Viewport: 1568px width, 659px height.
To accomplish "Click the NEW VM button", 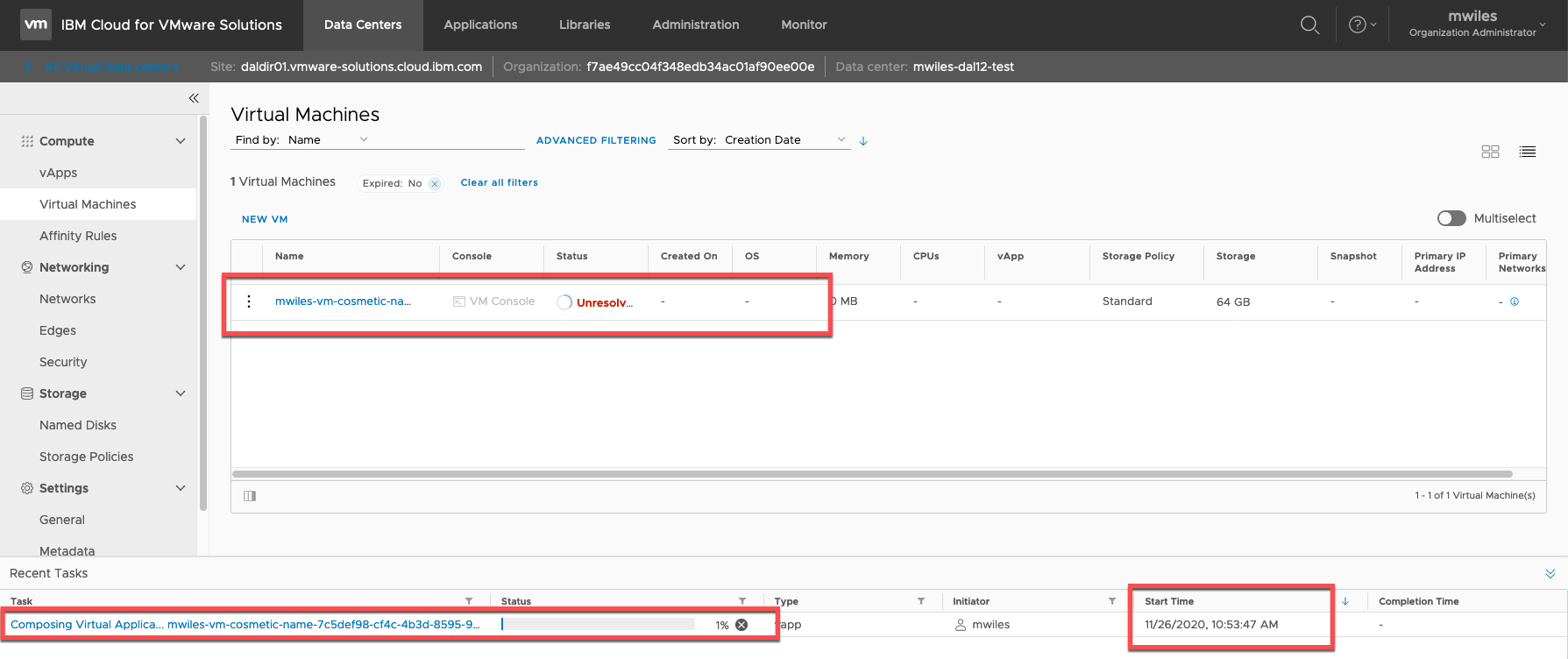I will point(265,219).
